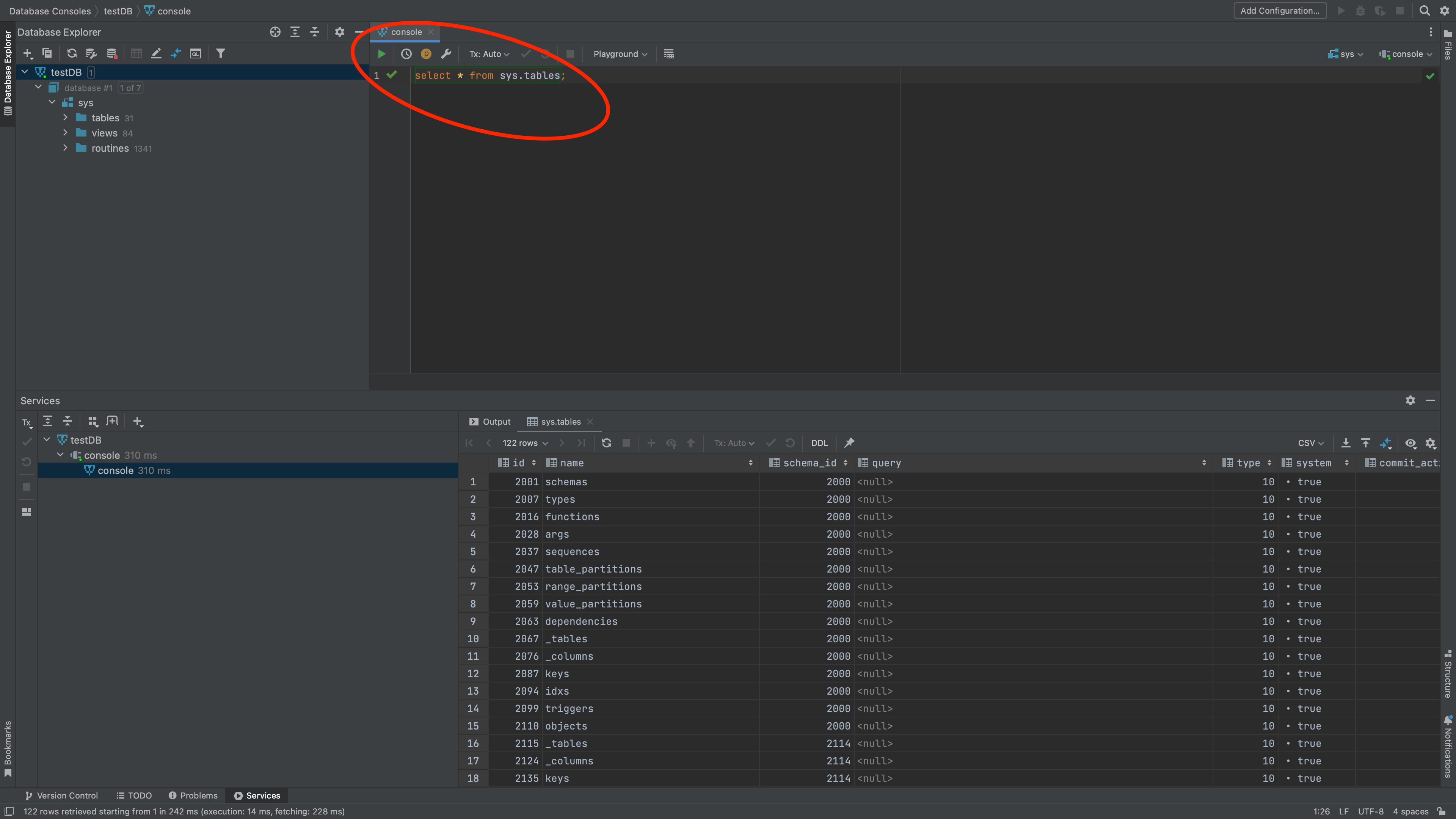Pin the sys.tables result tab
Image resolution: width=1456 pixels, height=819 pixels.
(849, 442)
